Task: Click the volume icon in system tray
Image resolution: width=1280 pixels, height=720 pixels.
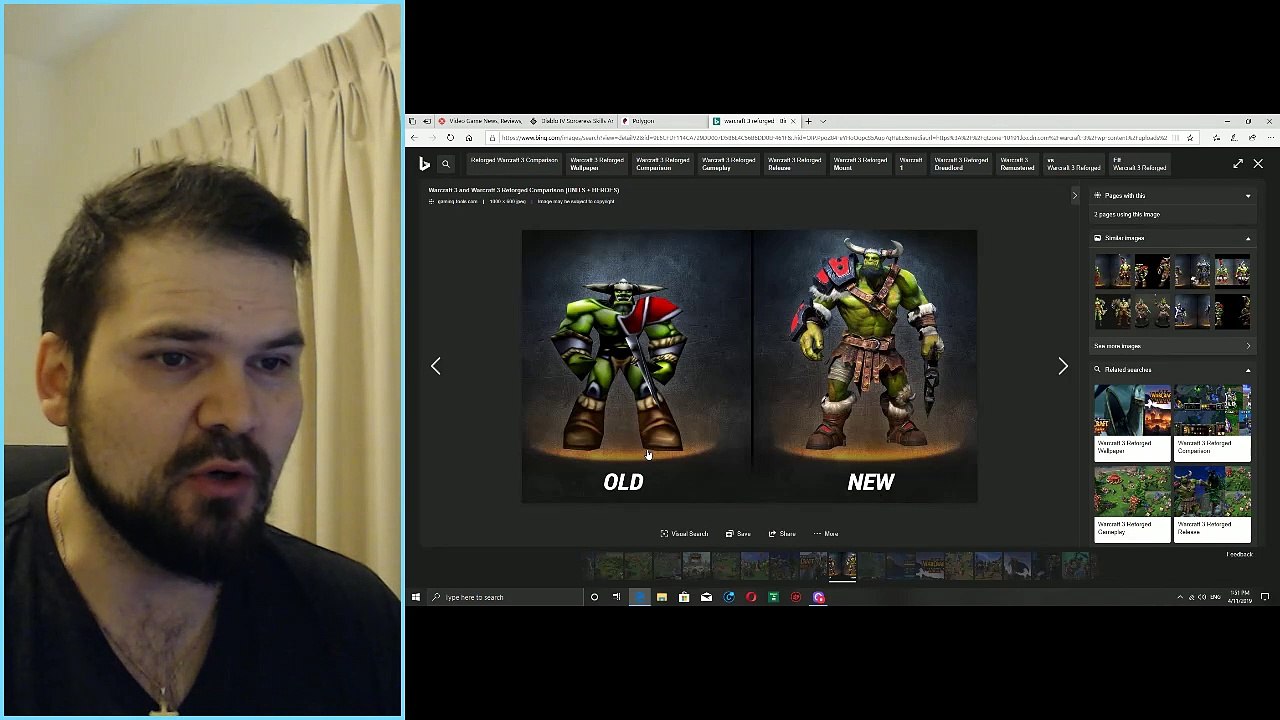Action: 1202,597
